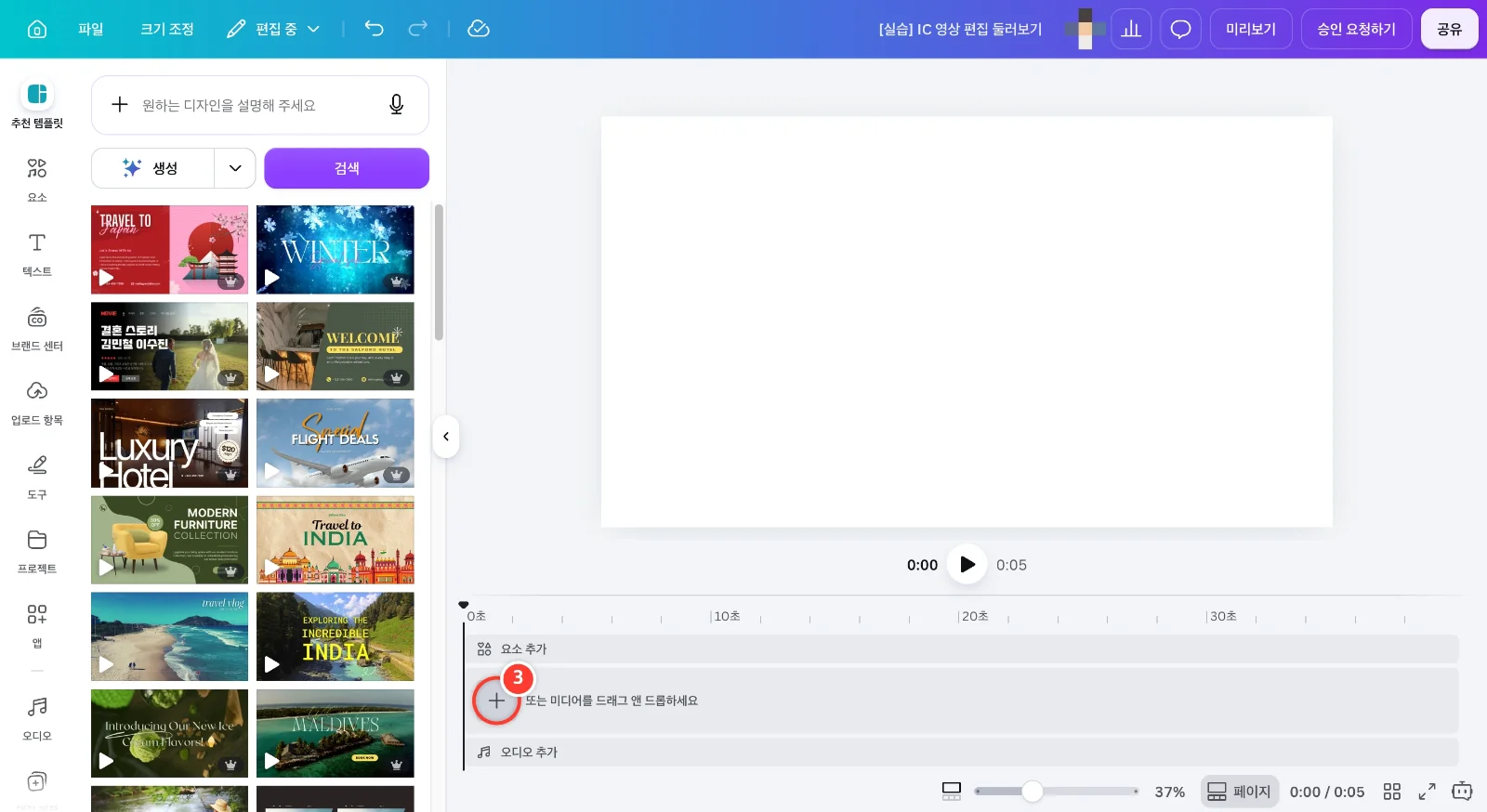Open the grid view icon
The image size is (1487, 812).
tap(1391, 792)
